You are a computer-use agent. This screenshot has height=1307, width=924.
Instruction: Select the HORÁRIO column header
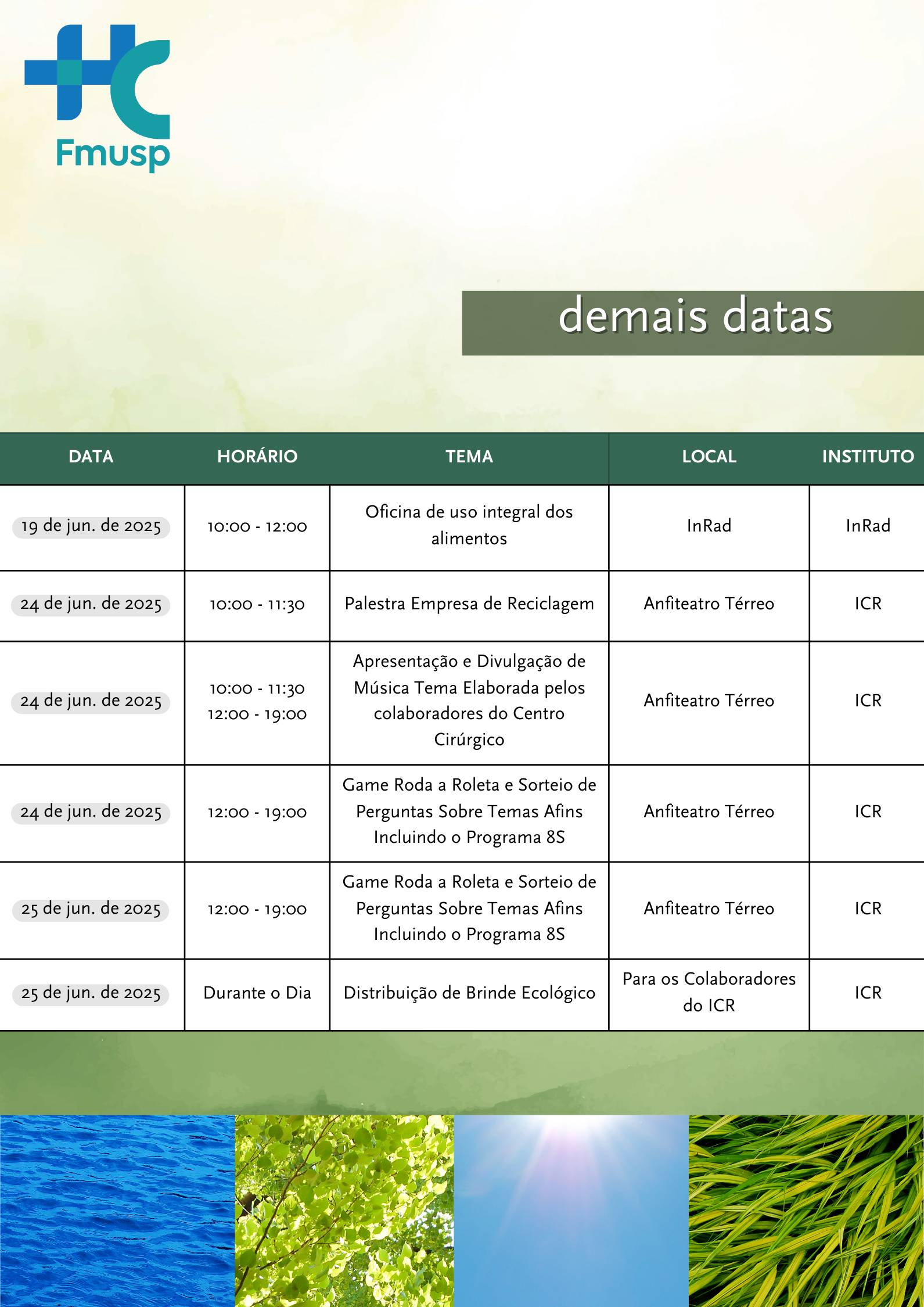(257, 457)
